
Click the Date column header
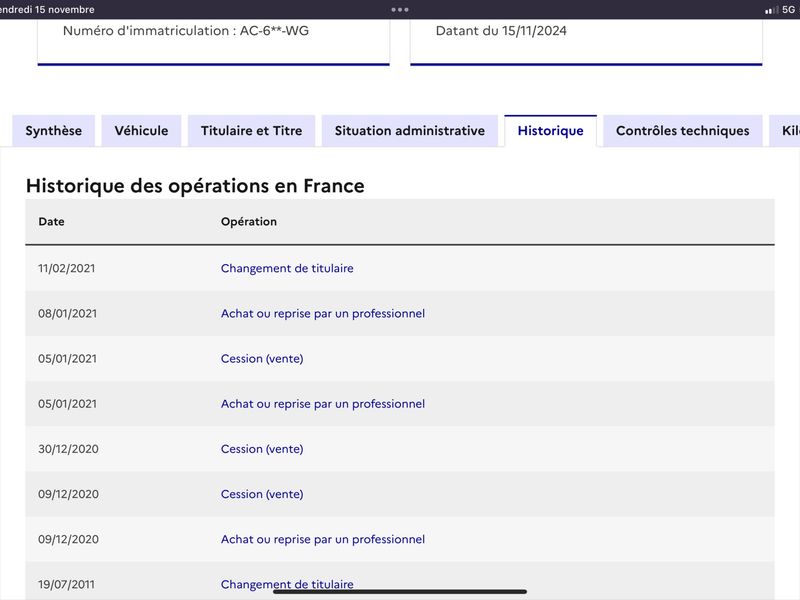(52, 221)
